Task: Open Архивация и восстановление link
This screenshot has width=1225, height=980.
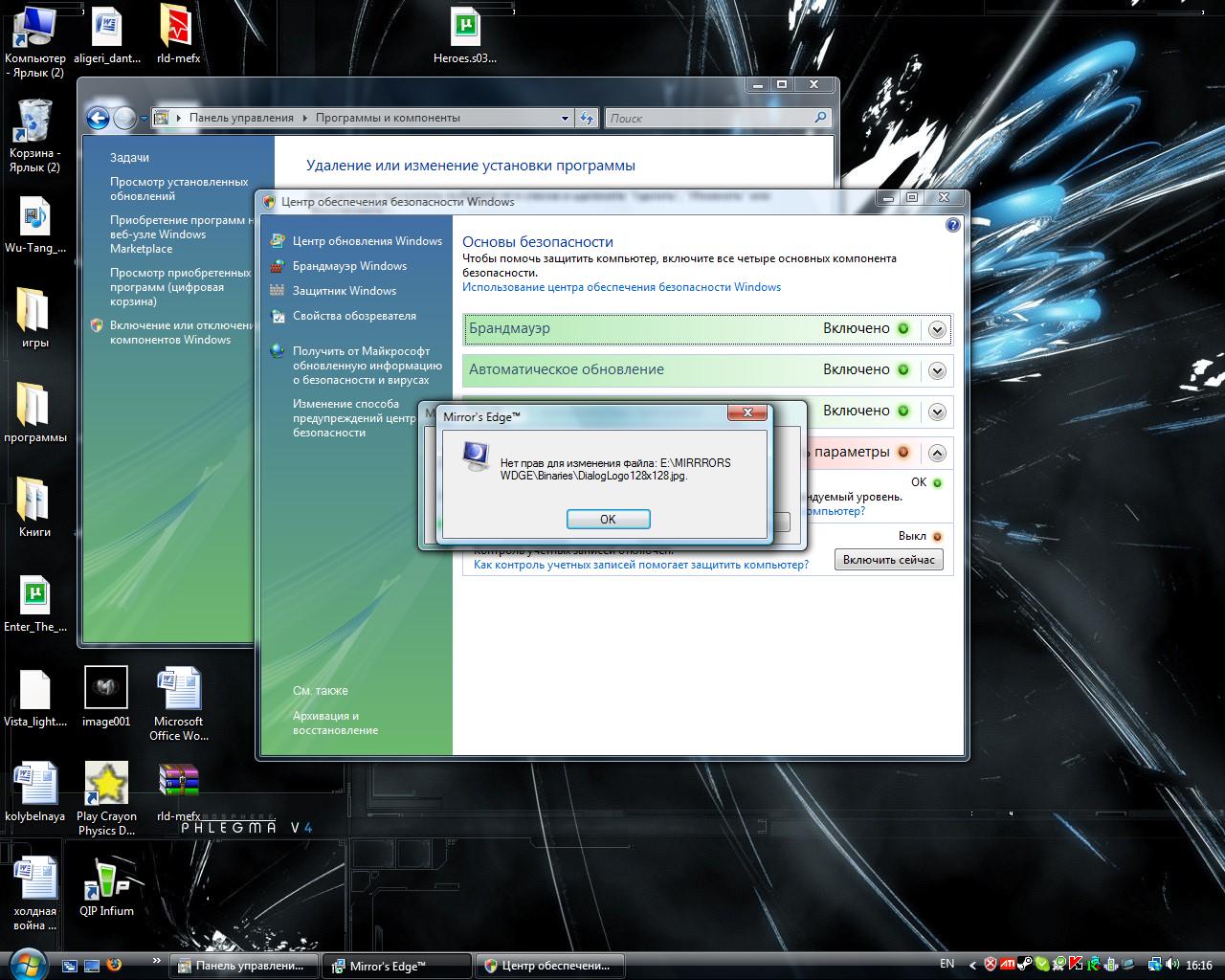Action: click(x=335, y=723)
